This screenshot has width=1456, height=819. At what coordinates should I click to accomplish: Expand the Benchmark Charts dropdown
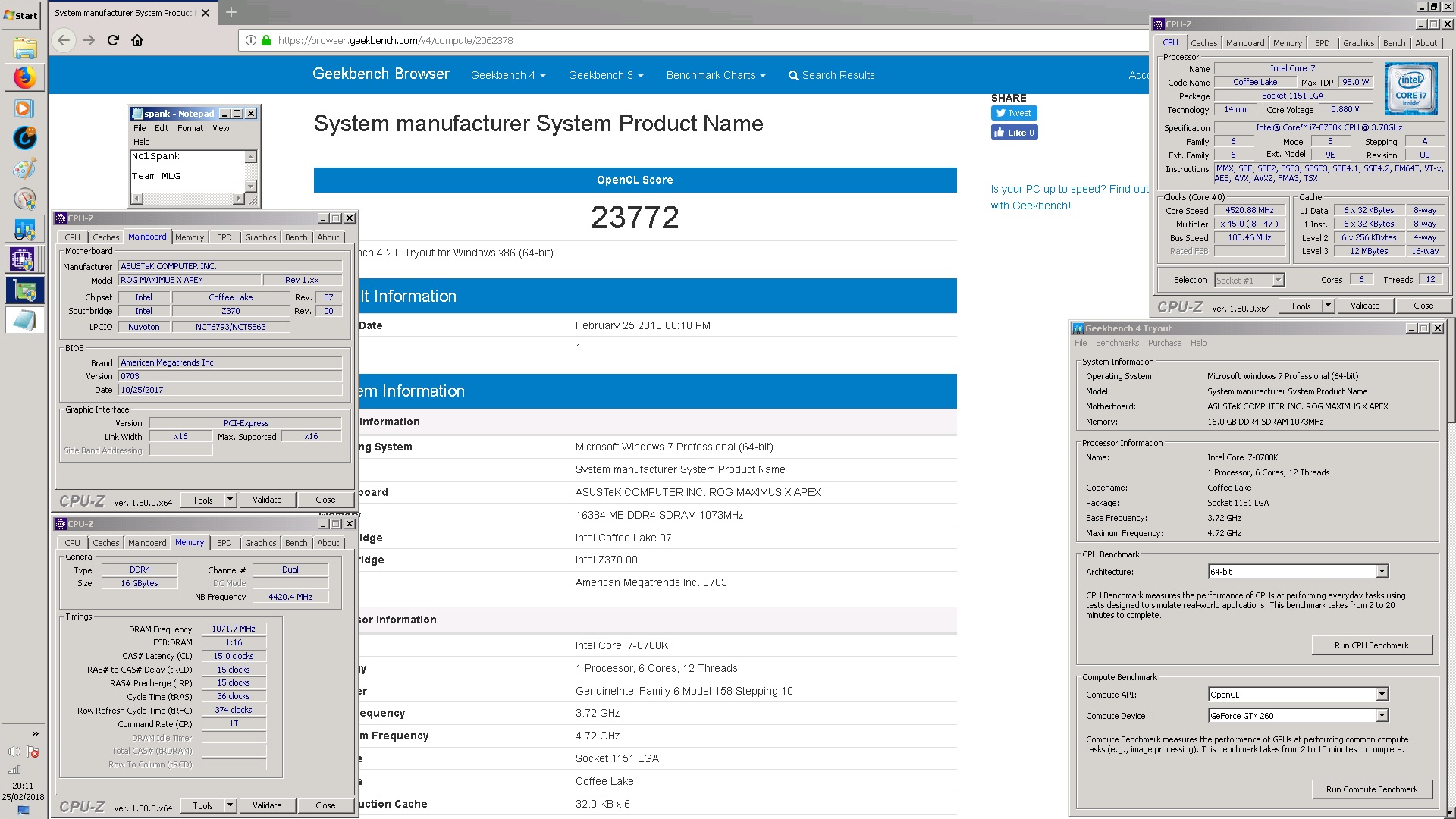coord(716,75)
